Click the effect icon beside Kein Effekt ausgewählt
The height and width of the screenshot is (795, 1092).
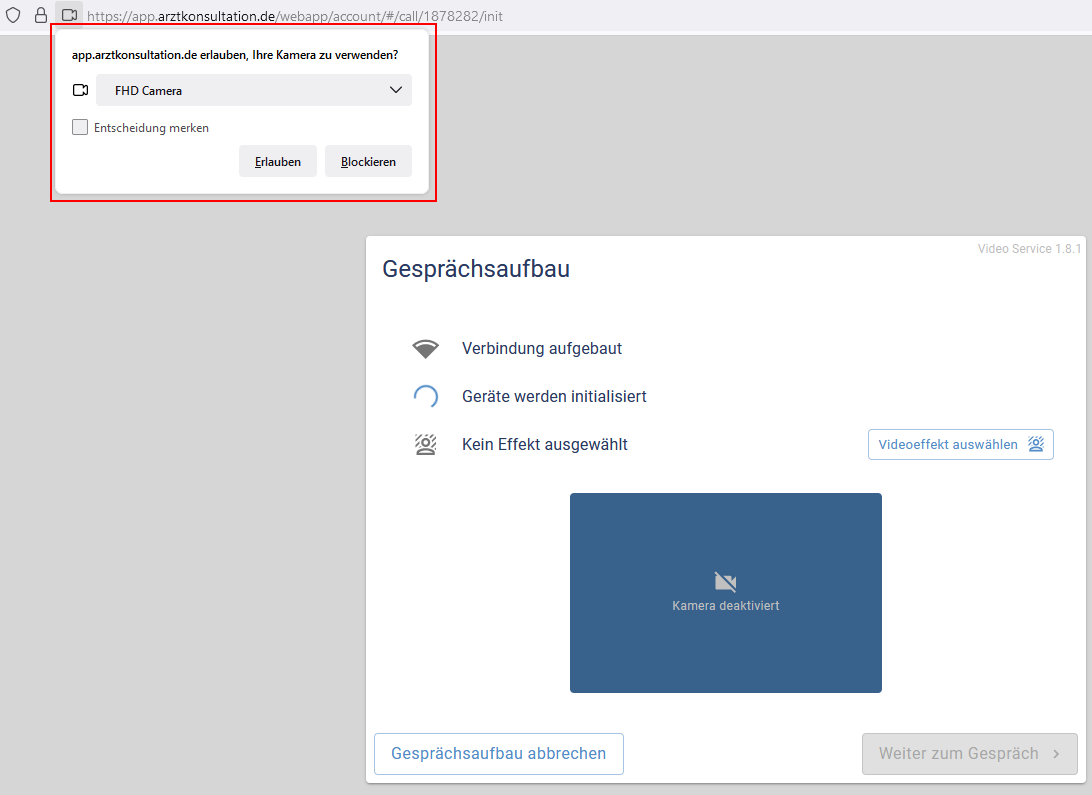426,445
